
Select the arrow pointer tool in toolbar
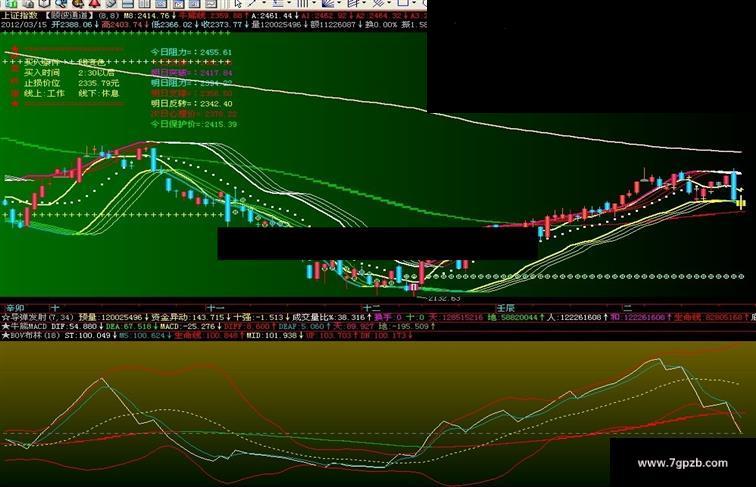point(238,3)
